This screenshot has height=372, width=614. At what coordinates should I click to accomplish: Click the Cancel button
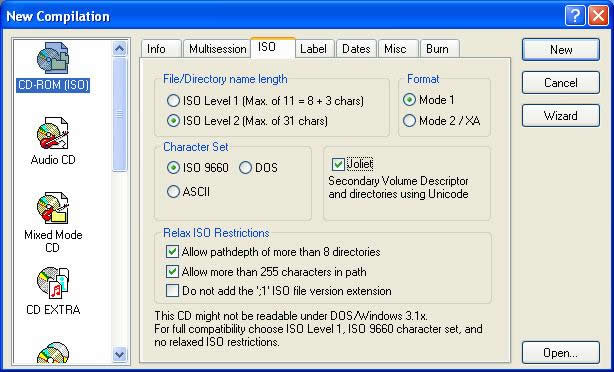point(561,83)
